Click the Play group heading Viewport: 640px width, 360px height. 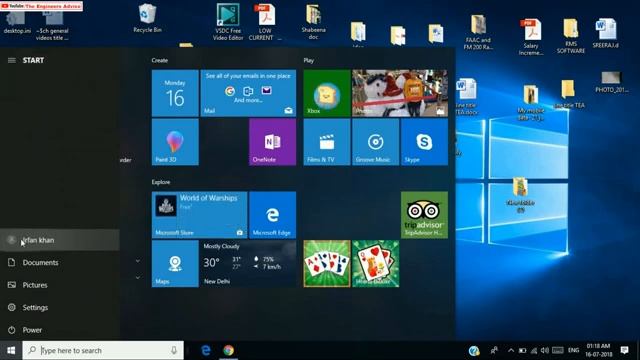[x=309, y=60]
